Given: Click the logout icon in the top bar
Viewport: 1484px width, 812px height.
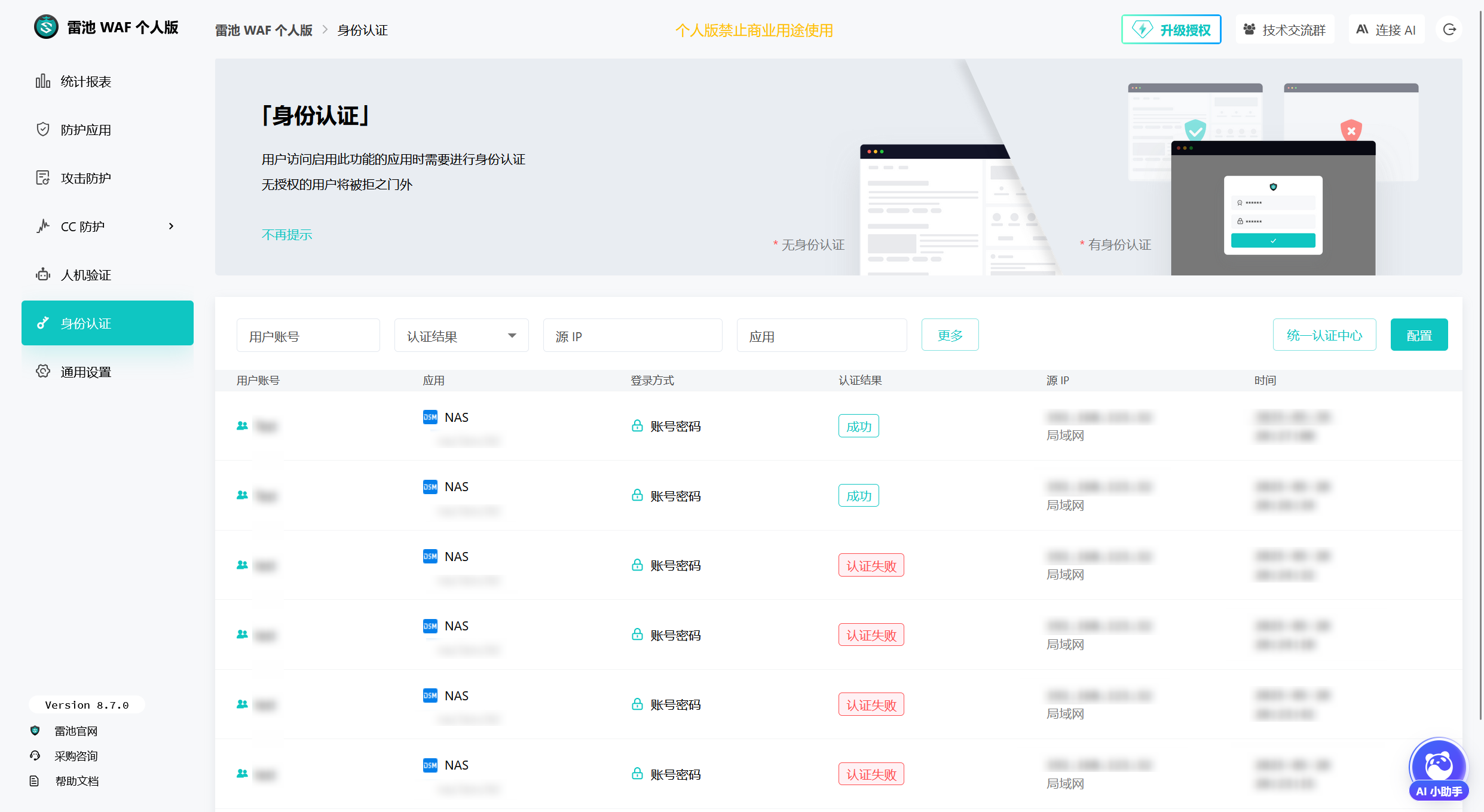Looking at the screenshot, I should tap(1449, 30).
